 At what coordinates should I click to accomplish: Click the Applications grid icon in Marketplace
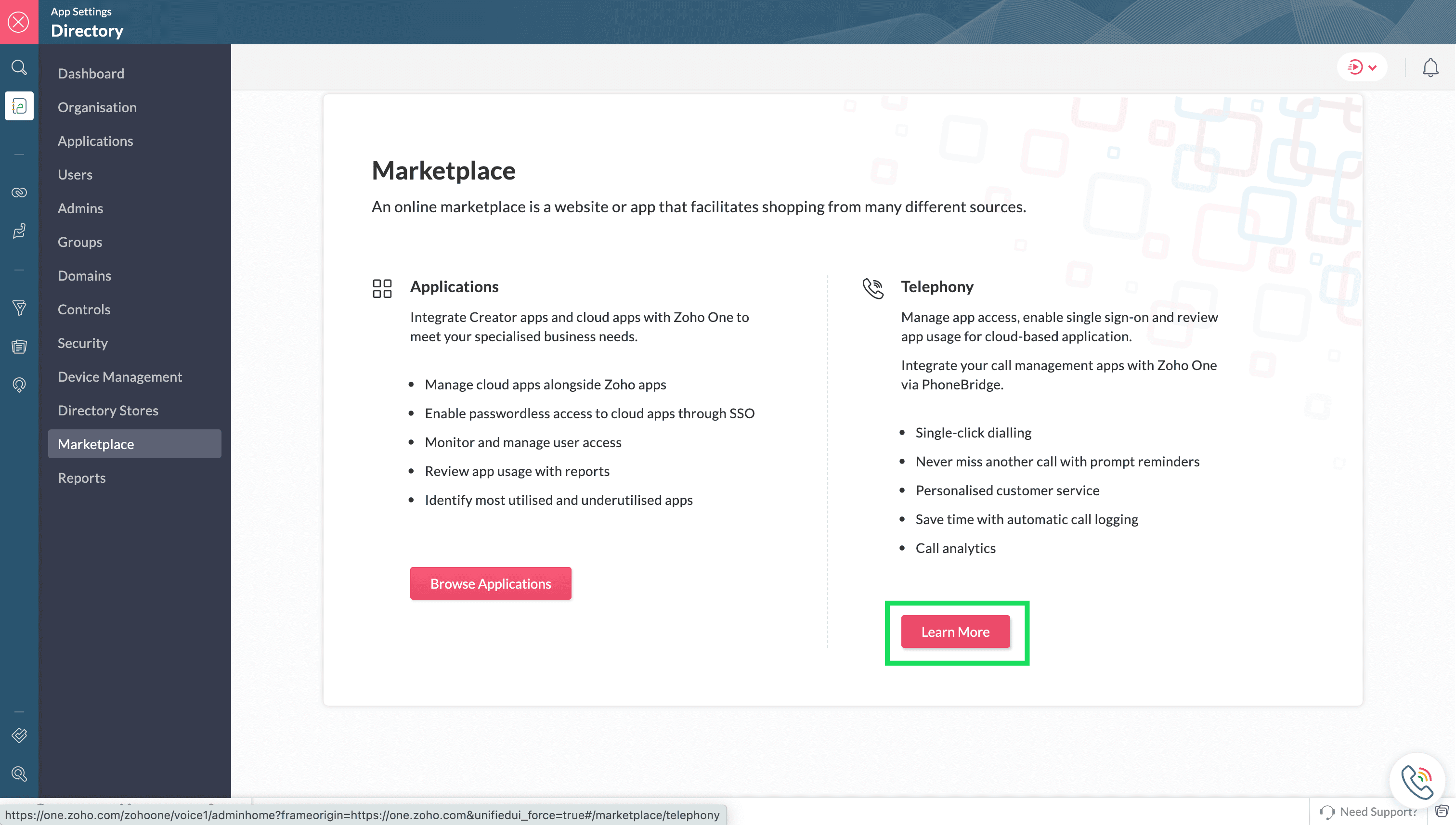tap(382, 288)
